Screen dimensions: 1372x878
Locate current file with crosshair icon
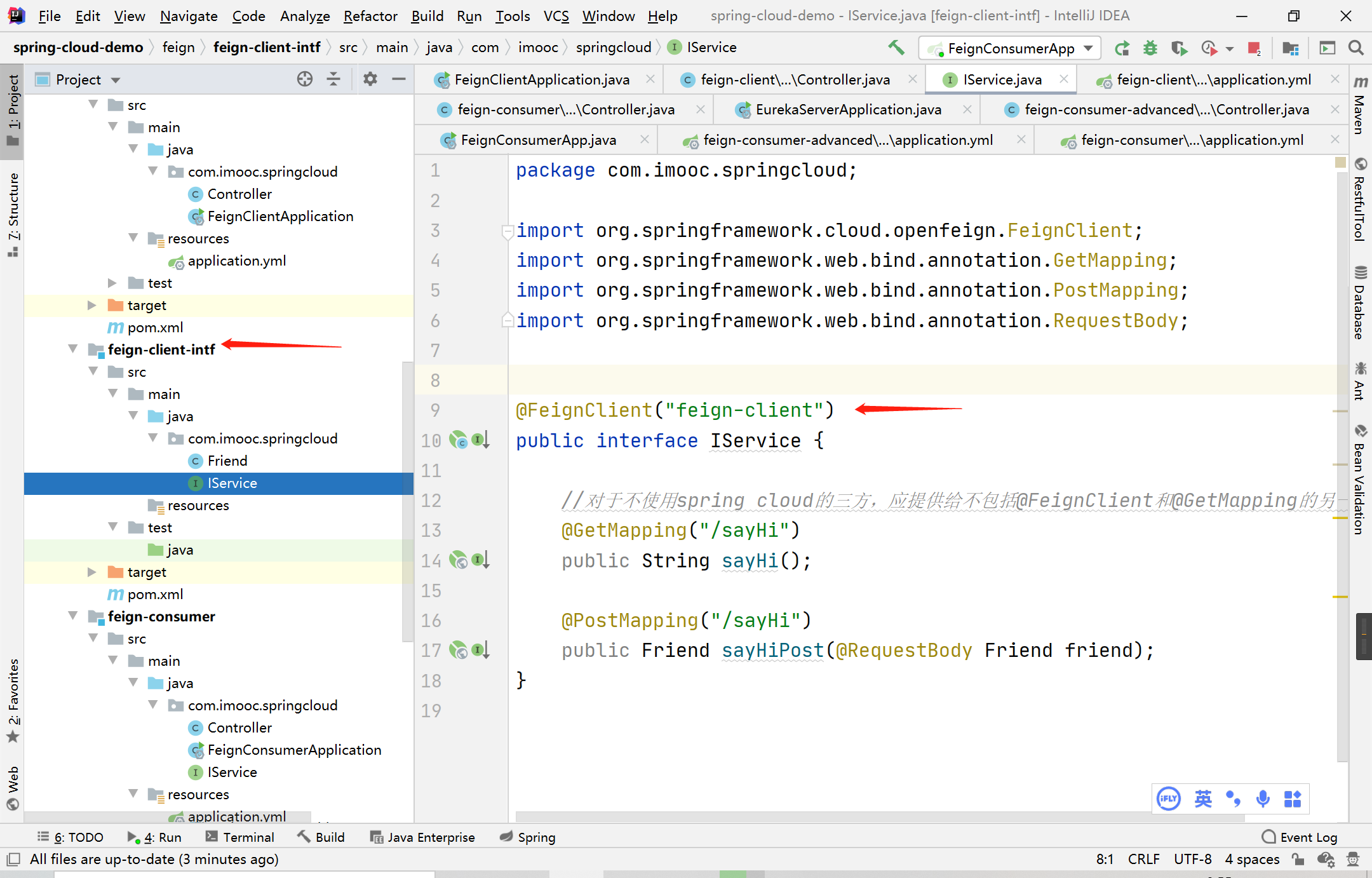pos(305,79)
